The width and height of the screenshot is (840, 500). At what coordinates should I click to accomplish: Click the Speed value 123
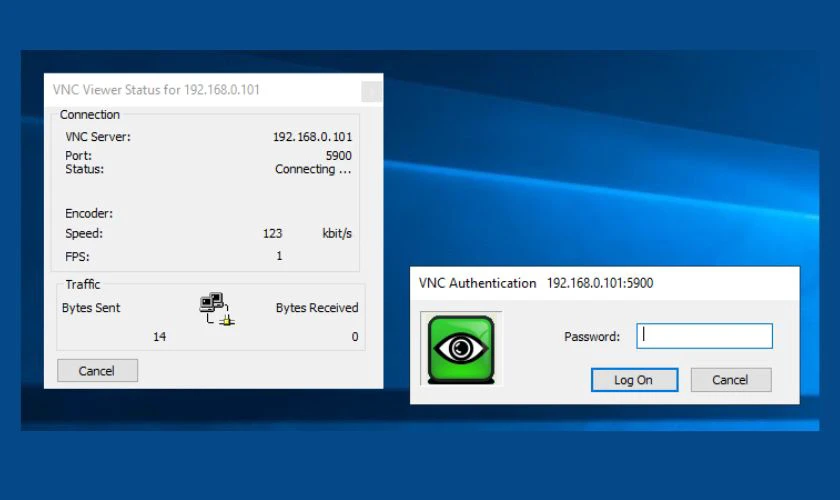click(x=272, y=234)
